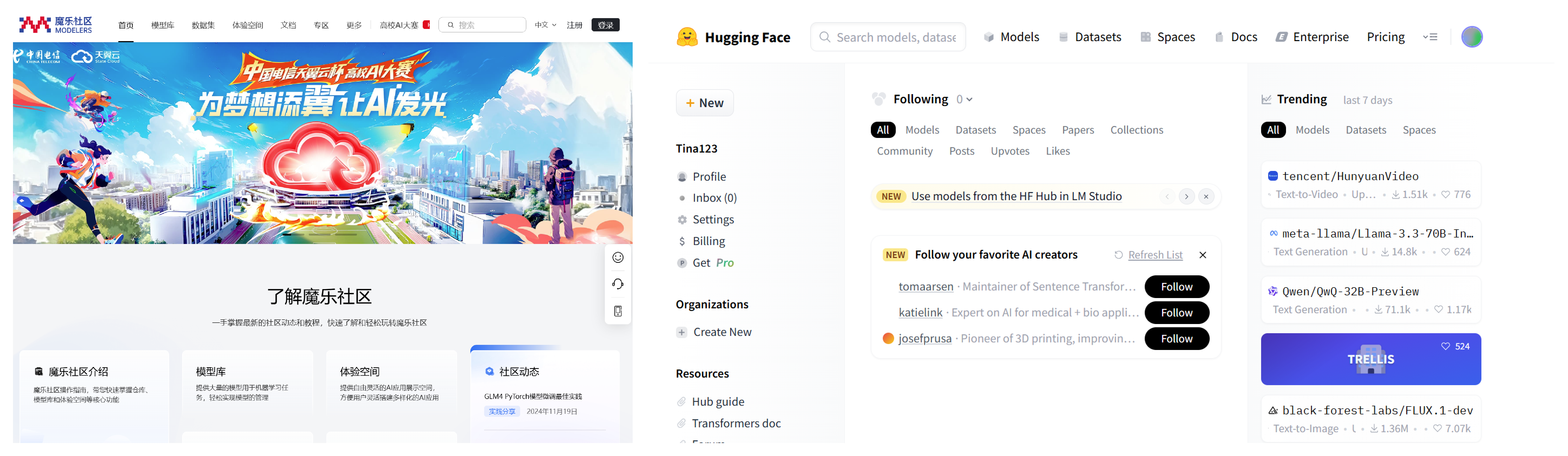Toggle the Datasets filter in Trending section

(x=1366, y=130)
